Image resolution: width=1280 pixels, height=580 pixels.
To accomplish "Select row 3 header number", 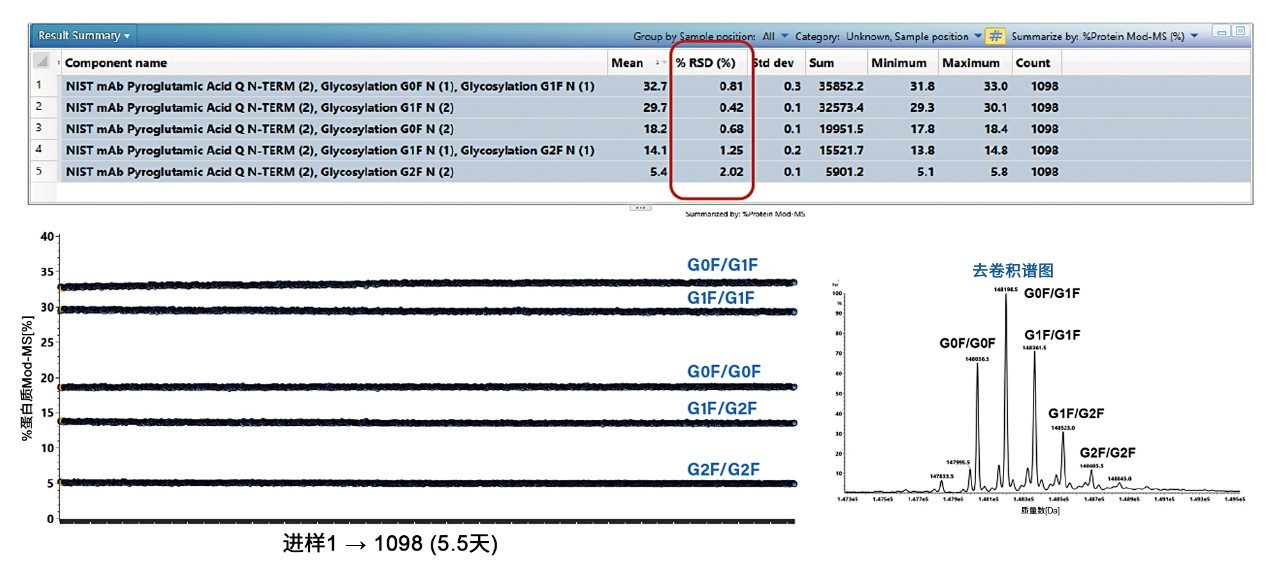I will click(x=39, y=128).
